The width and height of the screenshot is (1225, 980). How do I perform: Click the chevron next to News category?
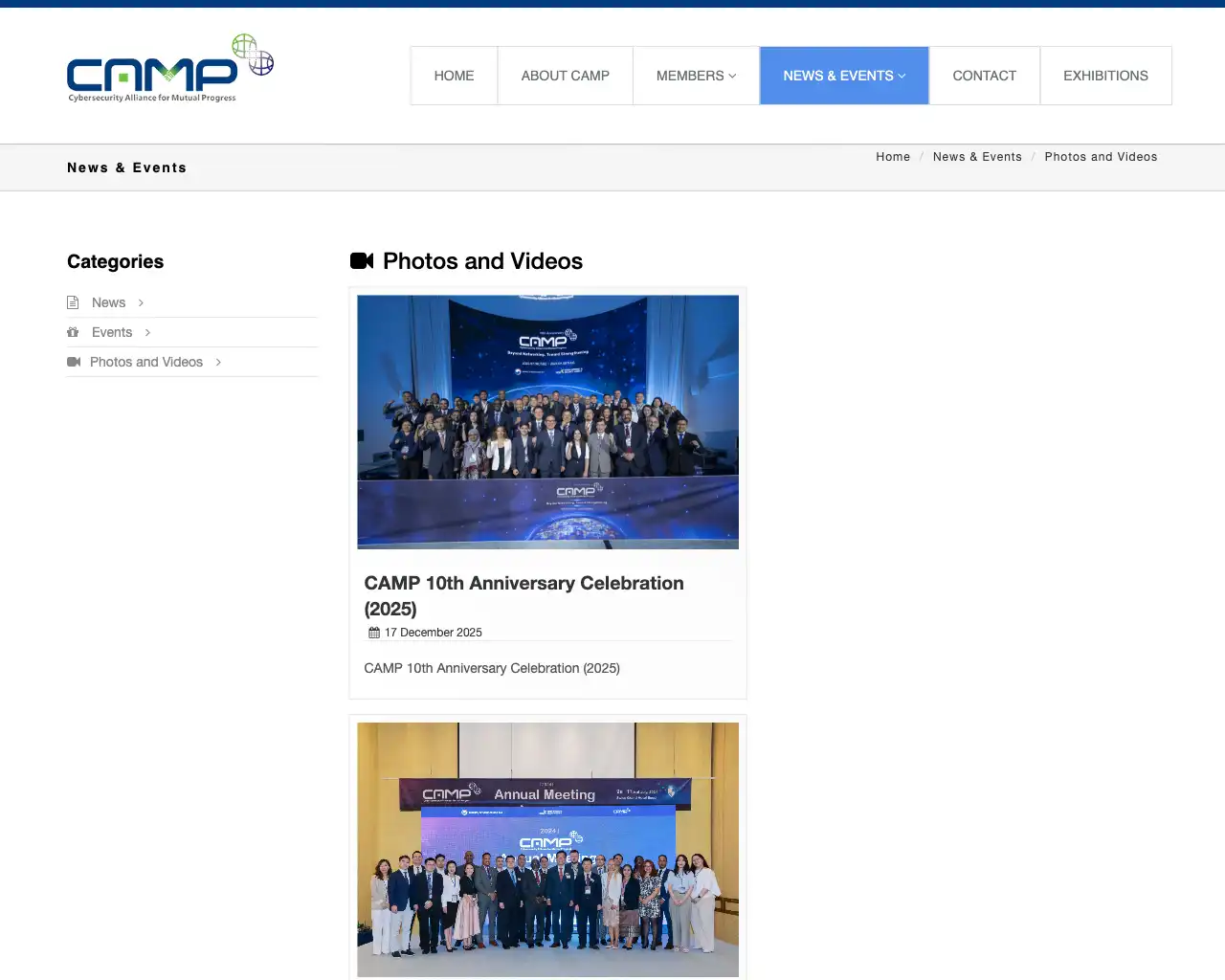point(141,302)
